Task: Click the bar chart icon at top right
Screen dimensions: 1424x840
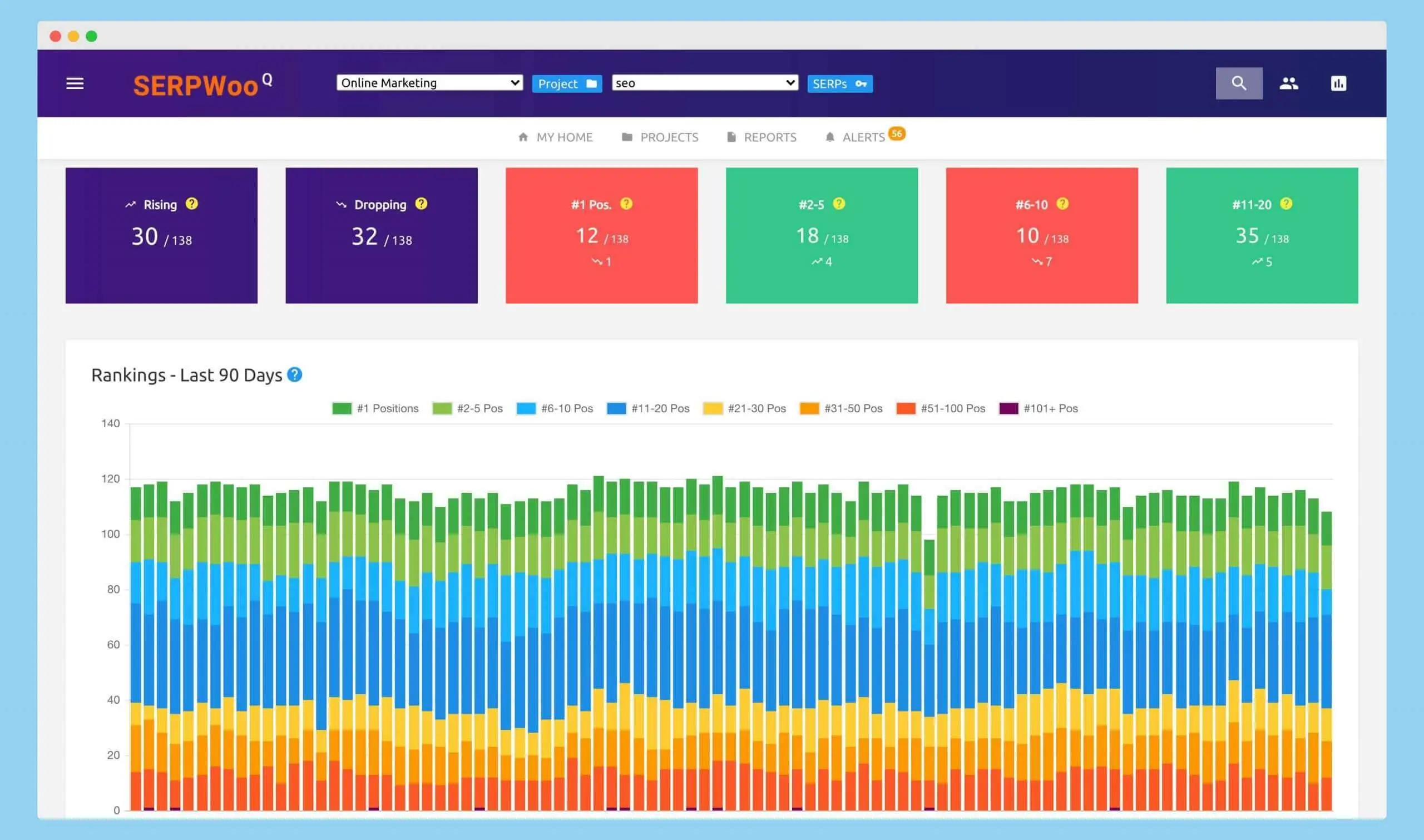Action: click(1338, 83)
